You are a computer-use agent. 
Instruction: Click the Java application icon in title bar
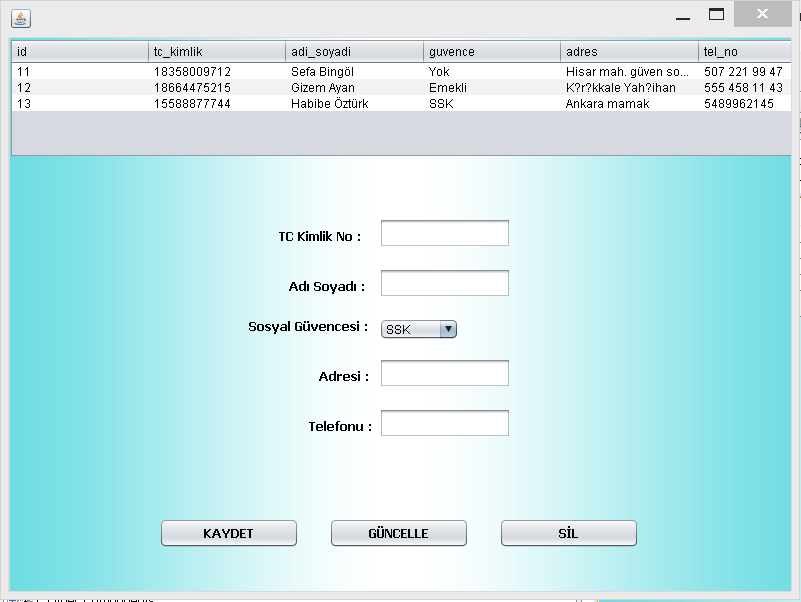(21, 18)
